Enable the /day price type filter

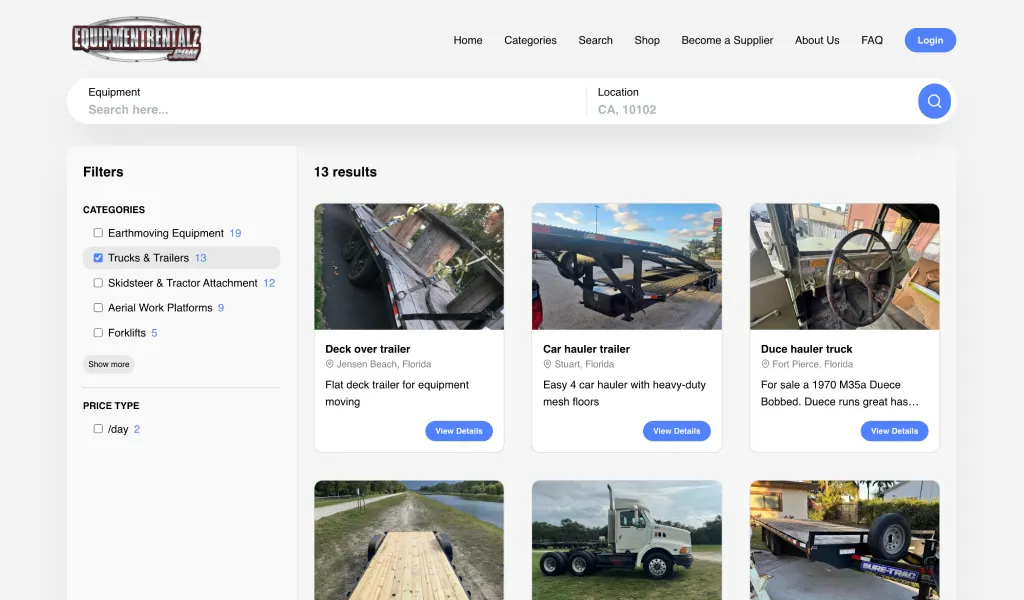tap(97, 428)
